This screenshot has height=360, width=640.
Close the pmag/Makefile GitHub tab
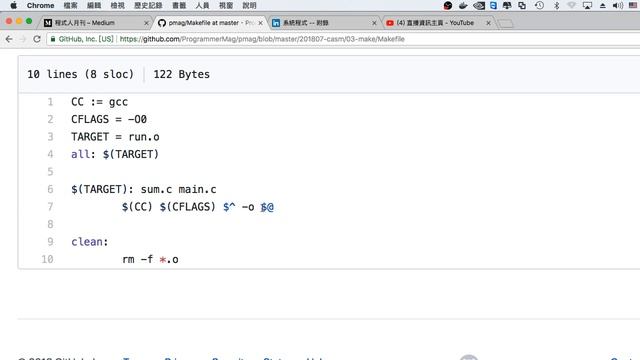(260, 23)
